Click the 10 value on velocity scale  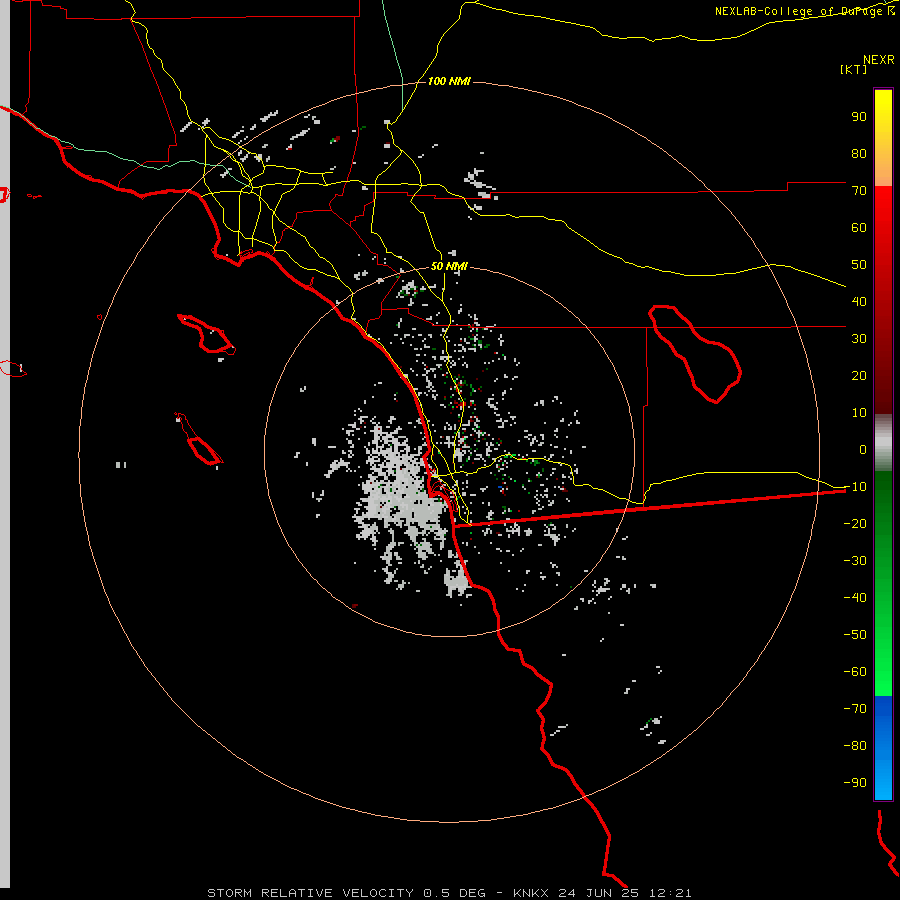pyautogui.click(x=859, y=413)
